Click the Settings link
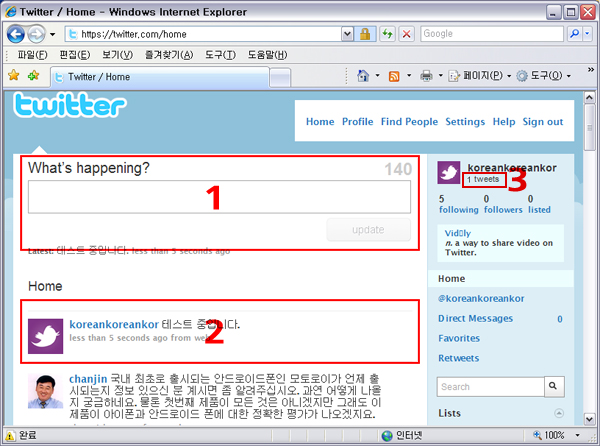Screen dimensions: 600x446 465,122
